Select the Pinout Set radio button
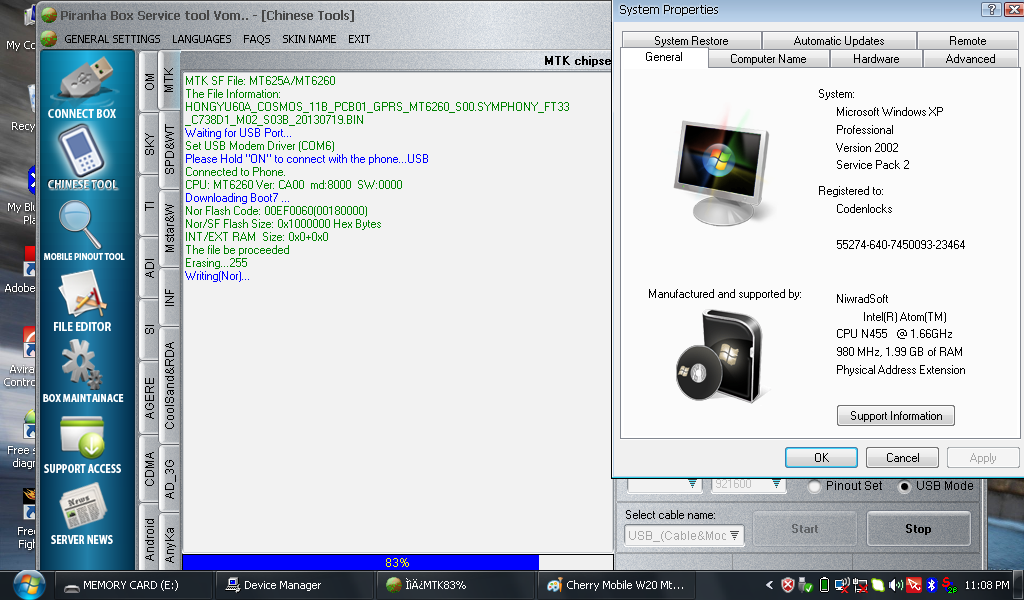Viewport: 1024px width, 600px height. (x=815, y=486)
